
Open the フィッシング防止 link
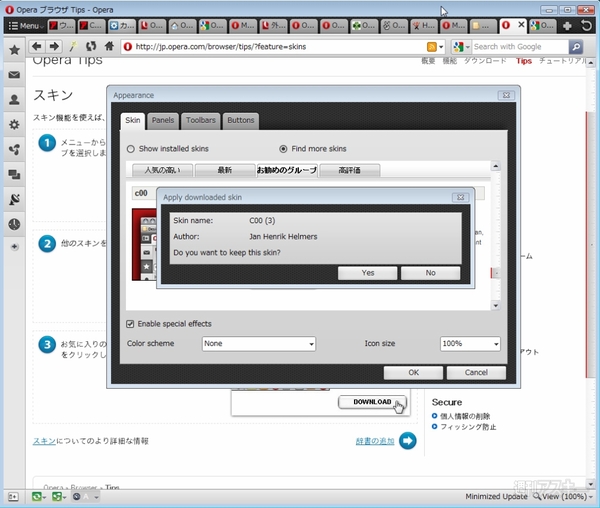468,427
